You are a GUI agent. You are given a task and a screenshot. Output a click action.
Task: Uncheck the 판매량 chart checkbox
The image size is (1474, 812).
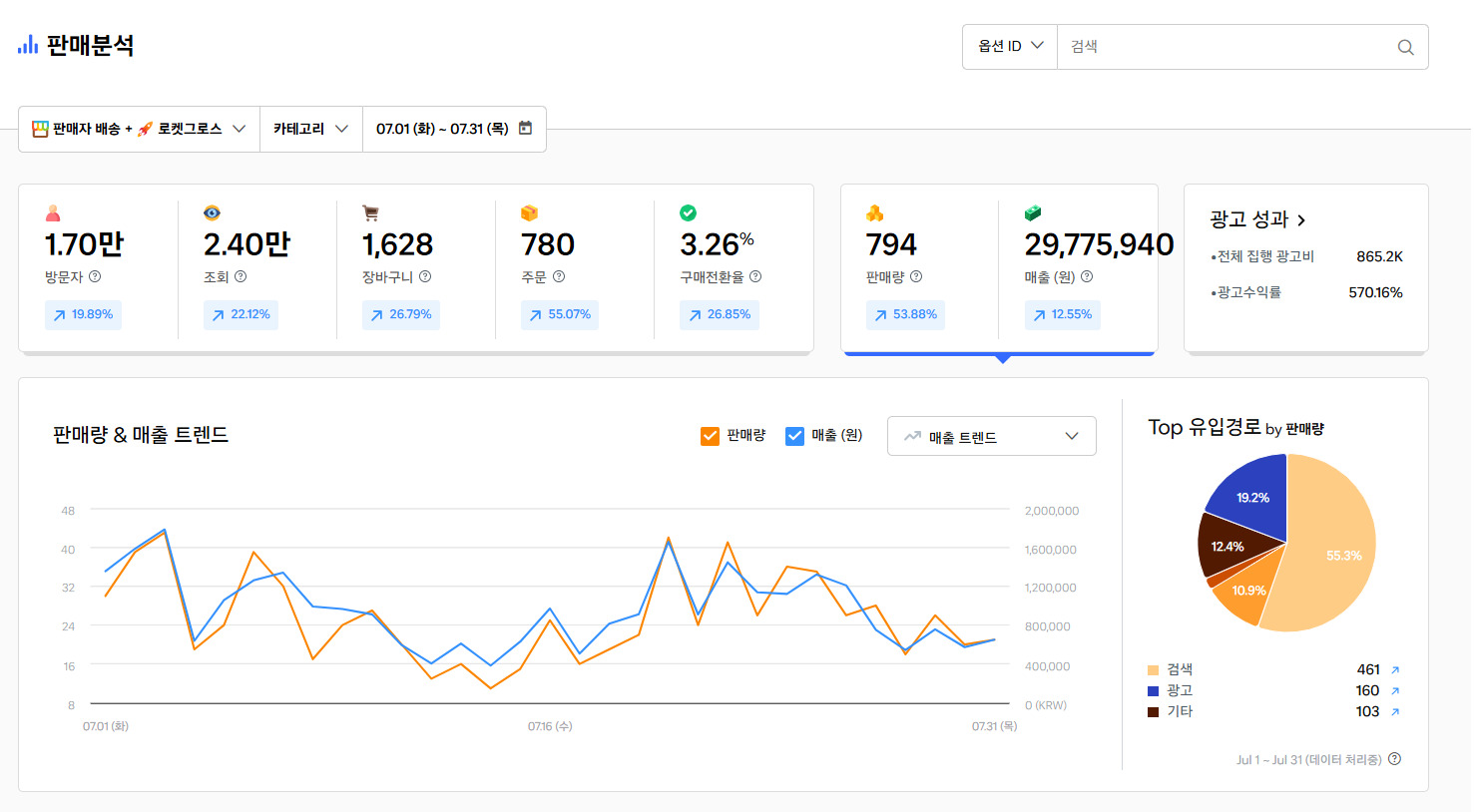(x=710, y=436)
